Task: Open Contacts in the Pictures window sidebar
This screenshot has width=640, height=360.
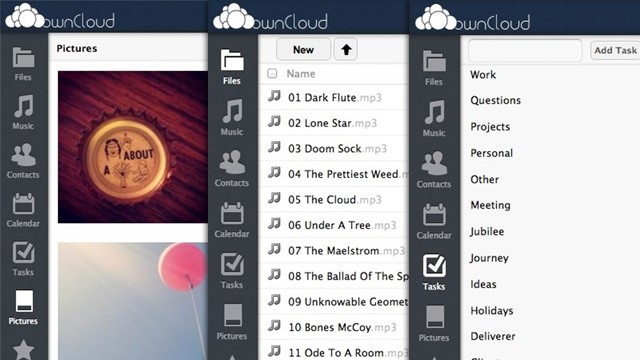Action: coord(23,161)
